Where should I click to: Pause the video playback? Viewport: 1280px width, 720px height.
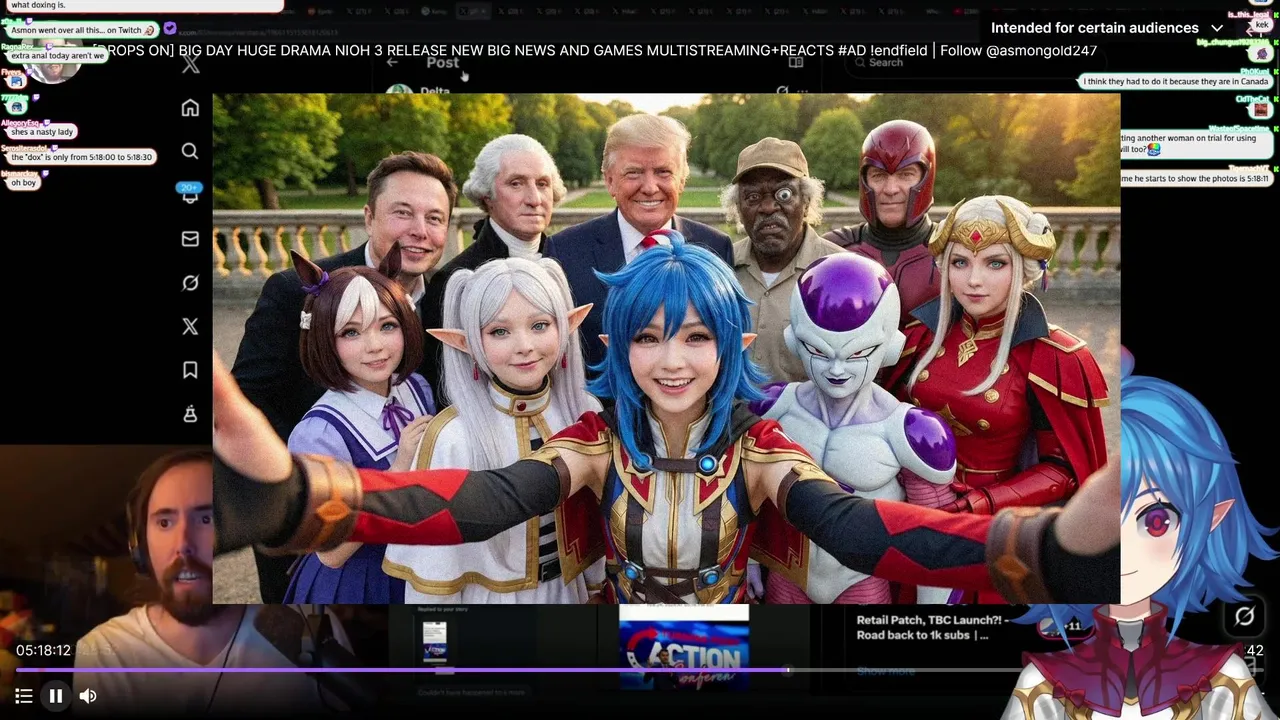56,696
